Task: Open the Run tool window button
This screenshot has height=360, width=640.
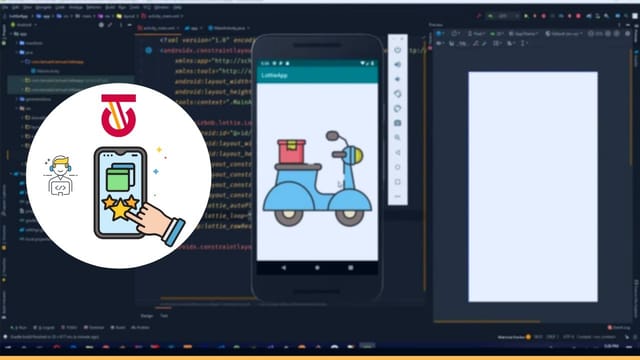Action: 19,328
